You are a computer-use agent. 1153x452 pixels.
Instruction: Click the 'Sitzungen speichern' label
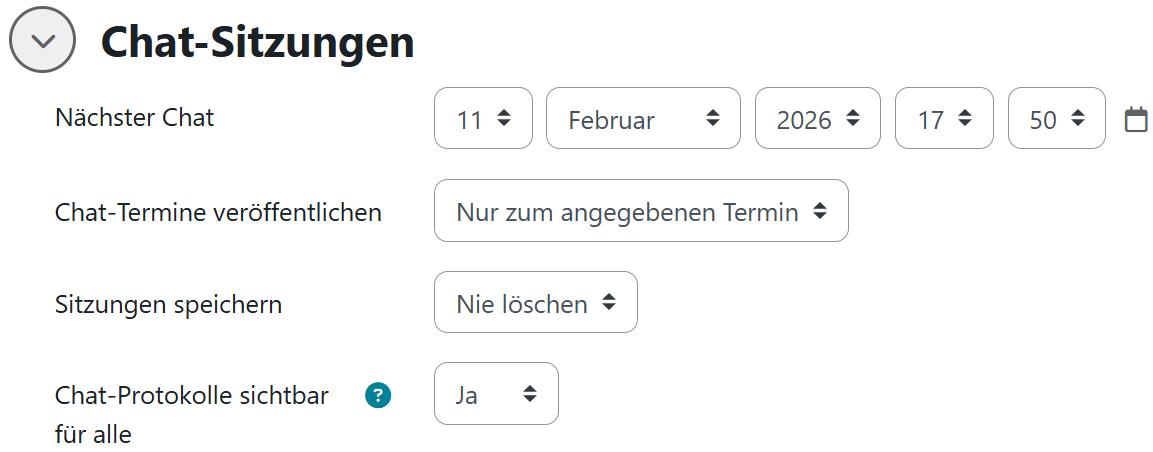point(168,304)
